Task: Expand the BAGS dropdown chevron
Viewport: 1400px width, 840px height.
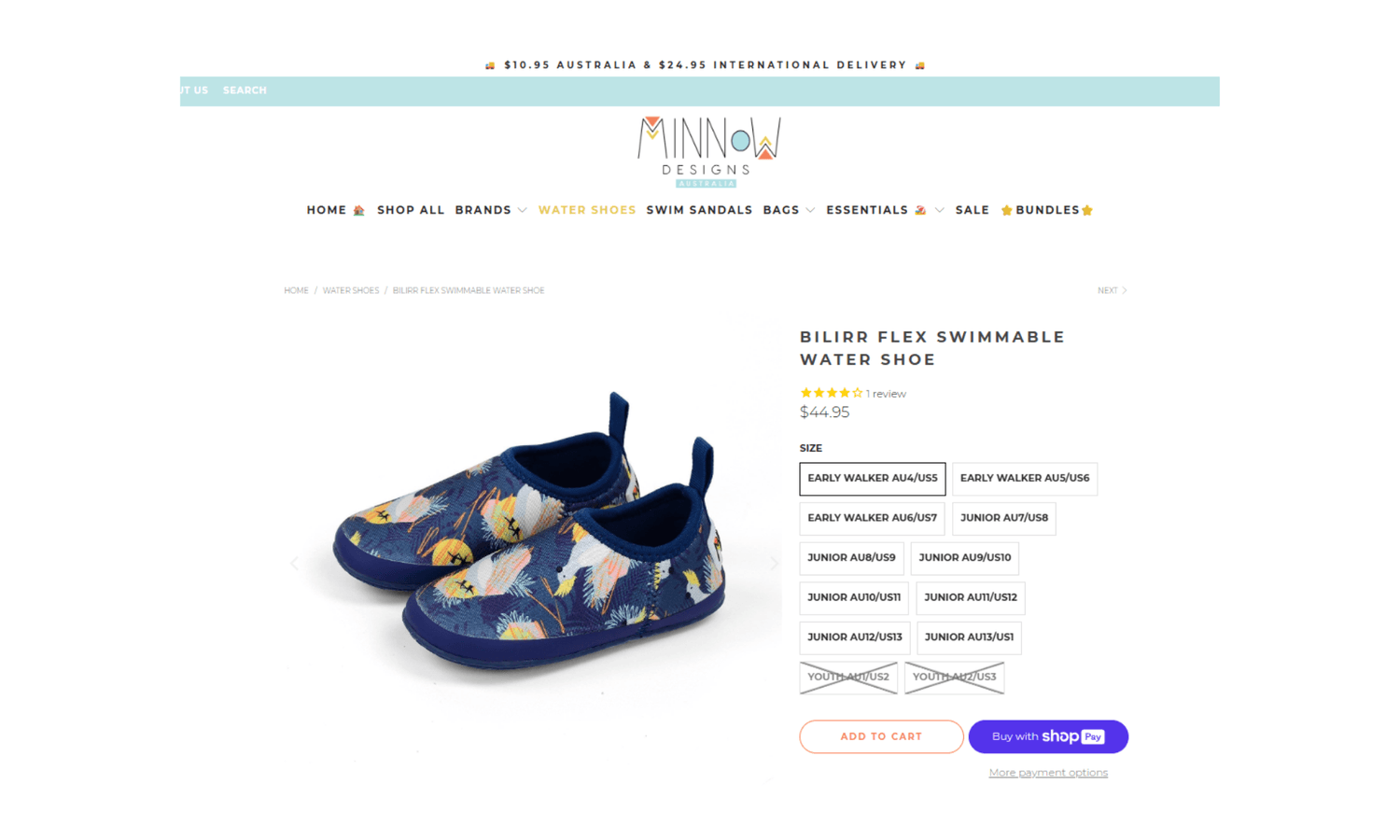Action: (x=810, y=210)
